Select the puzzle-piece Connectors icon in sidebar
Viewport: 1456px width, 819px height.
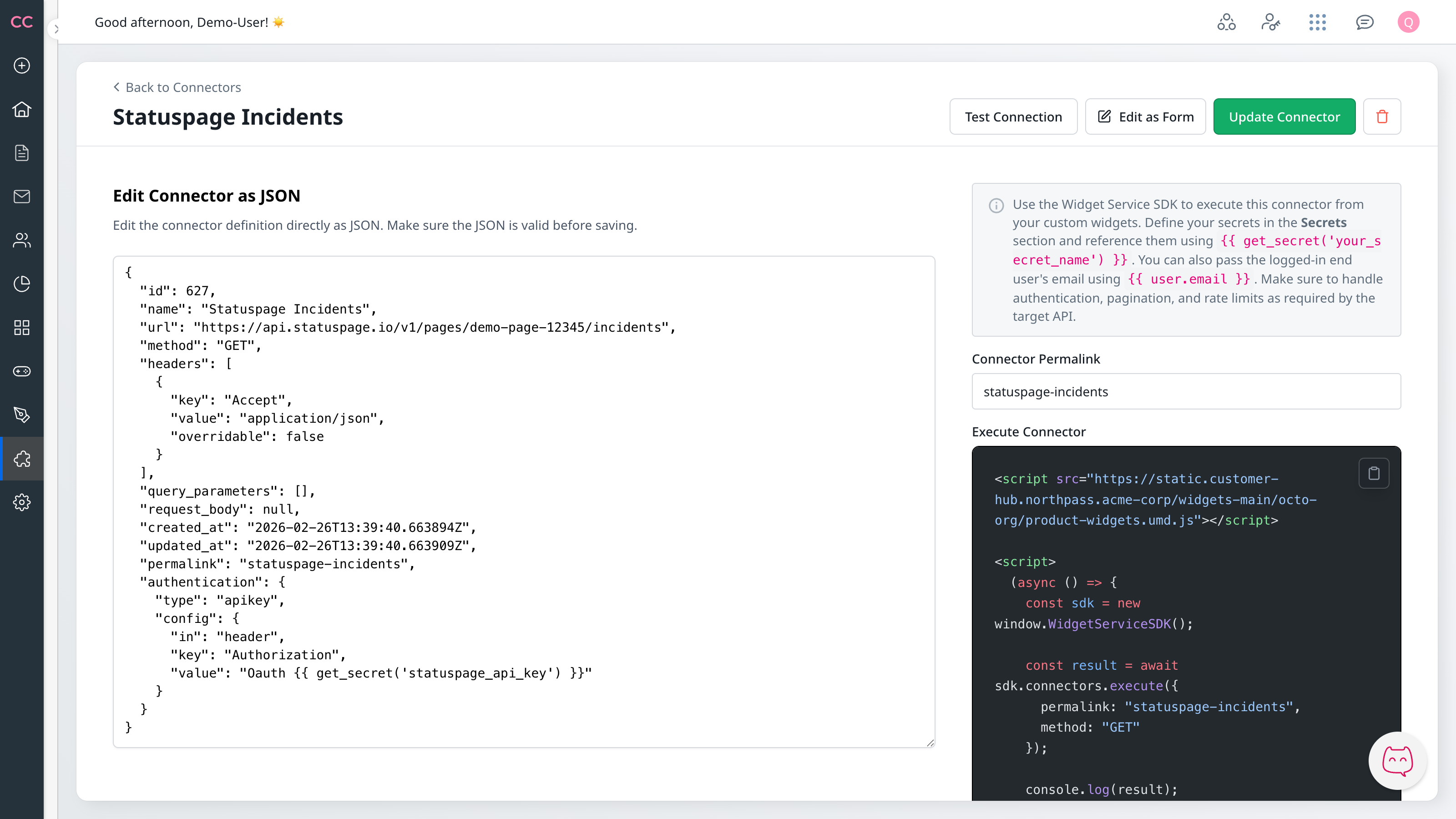pyautogui.click(x=21, y=458)
